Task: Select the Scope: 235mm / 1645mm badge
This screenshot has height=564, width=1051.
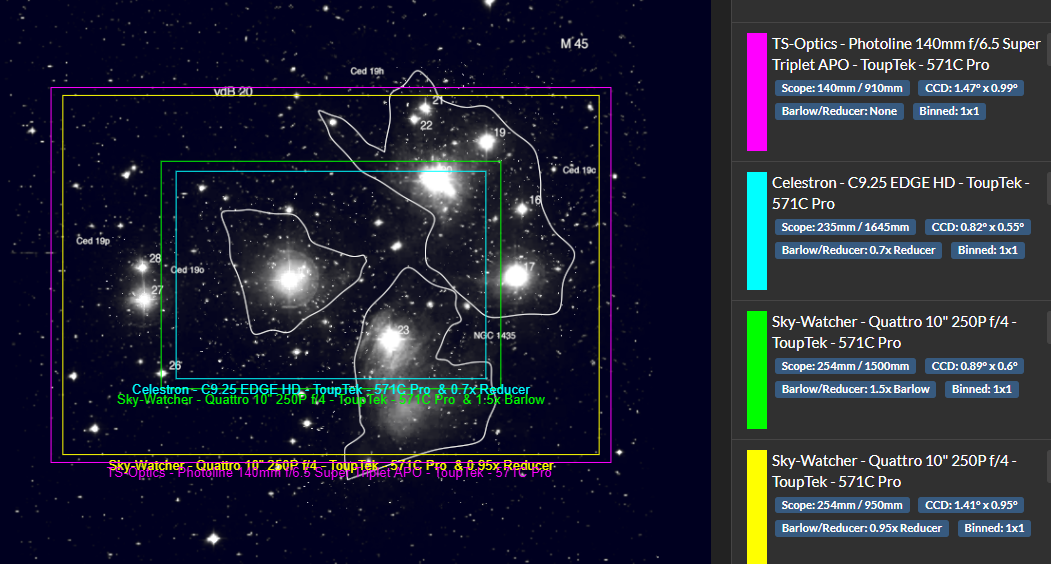Action: click(845, 227)
